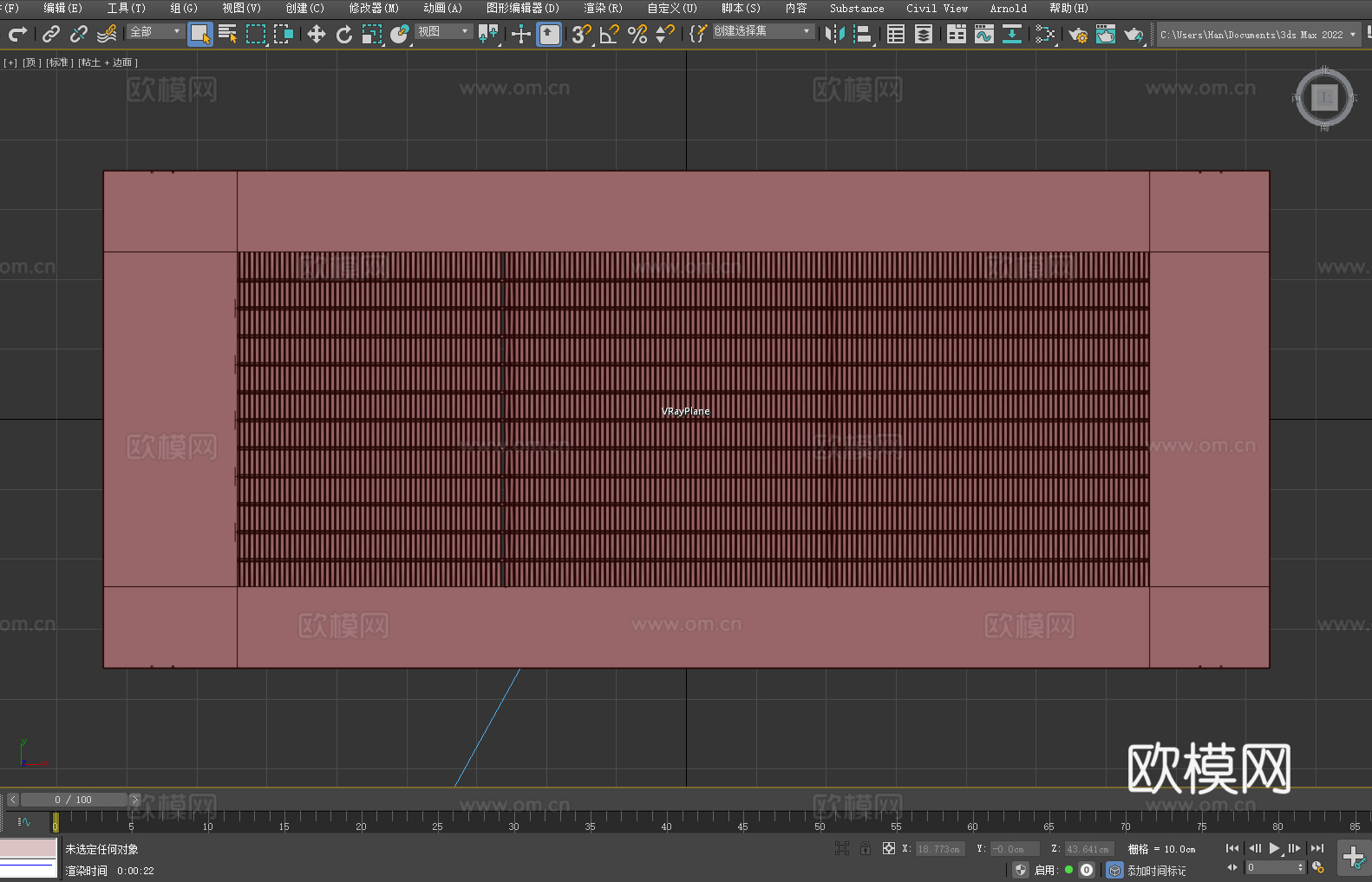Click the Go to Start playback button
Image resolution: width=1372 pixels, height=882 pixels.
(1232, 848)
